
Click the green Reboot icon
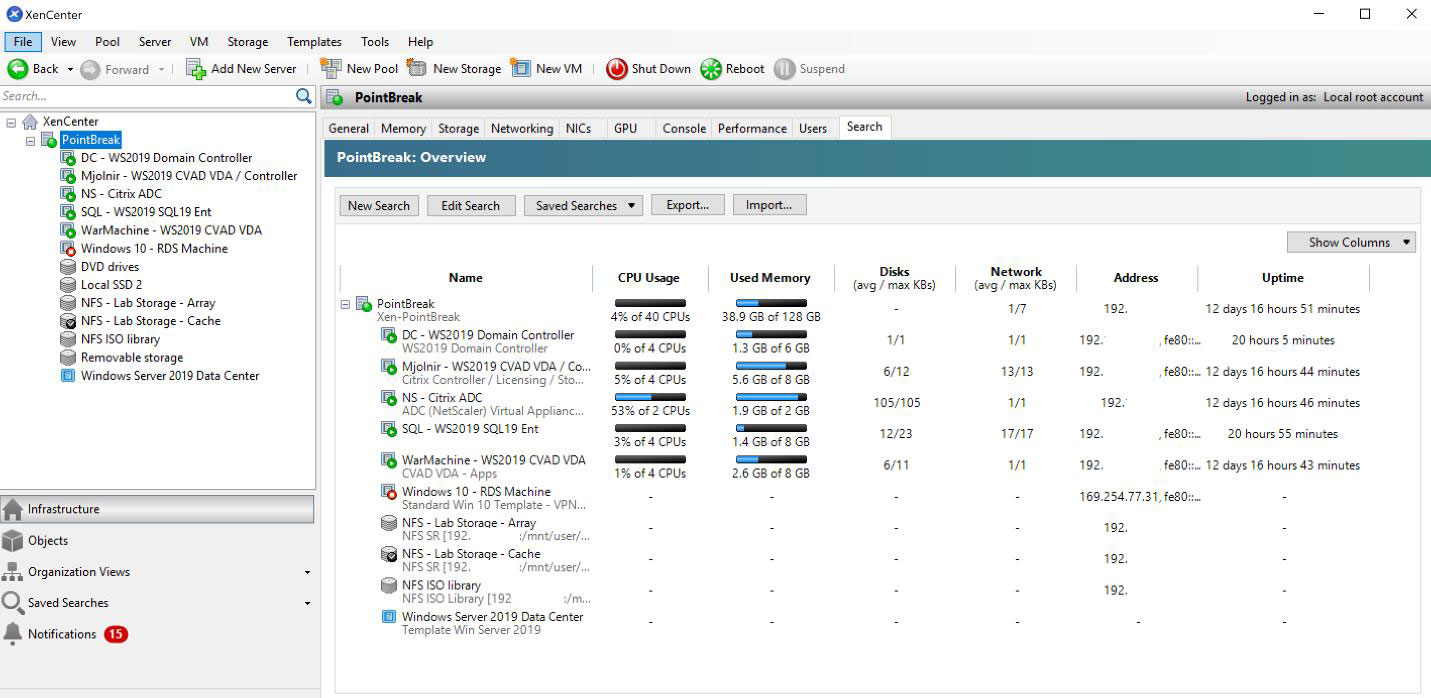(711, 69)
